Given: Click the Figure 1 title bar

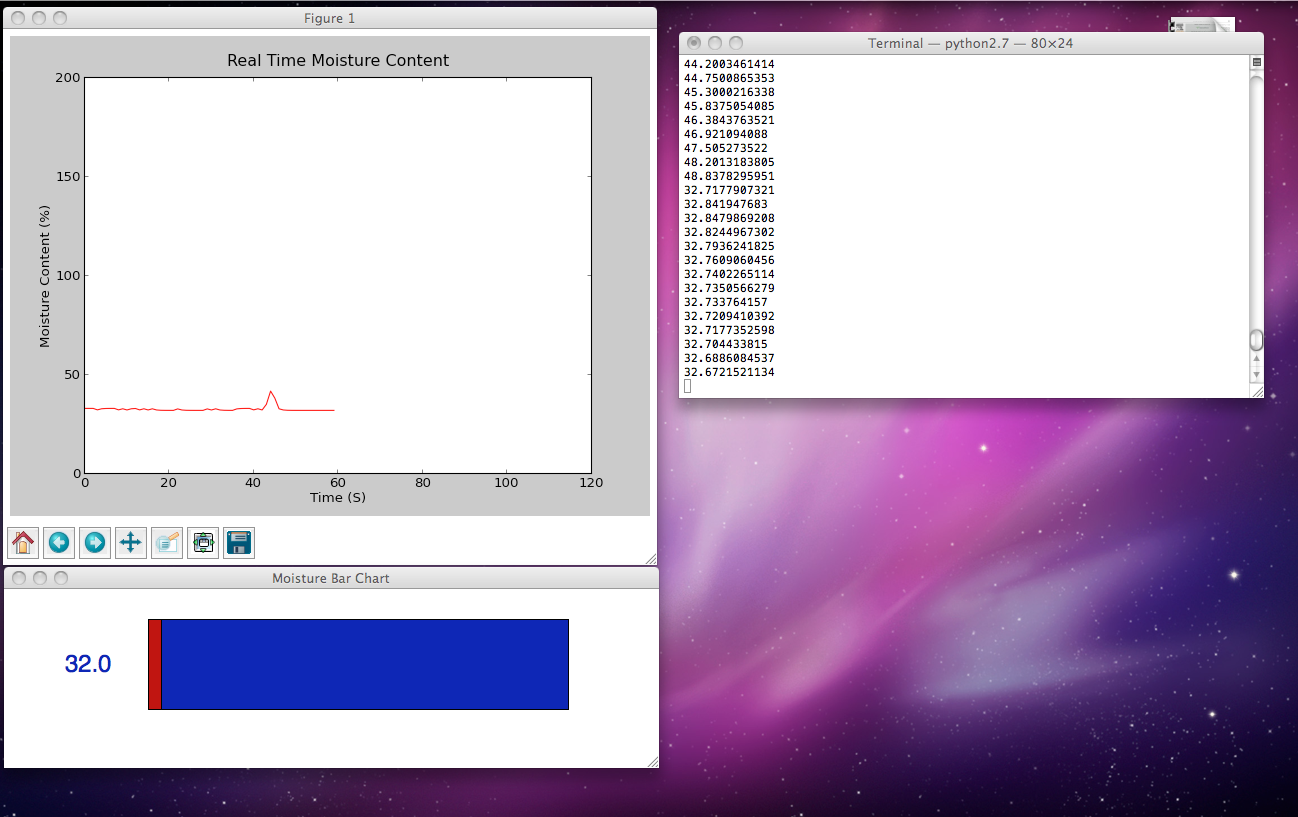Looking at the screenshot, I should (330, 18).
